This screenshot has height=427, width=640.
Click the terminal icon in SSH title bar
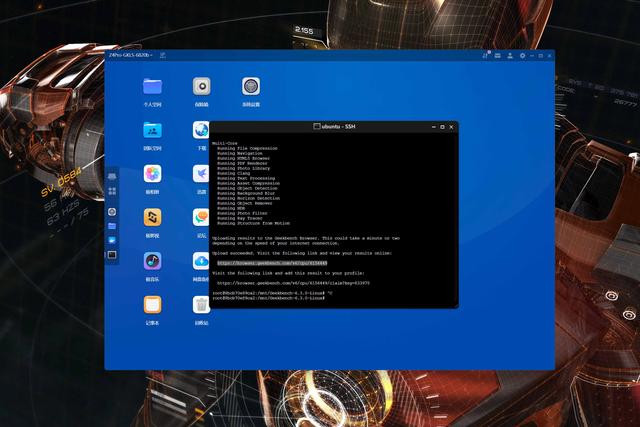[316, 126]
